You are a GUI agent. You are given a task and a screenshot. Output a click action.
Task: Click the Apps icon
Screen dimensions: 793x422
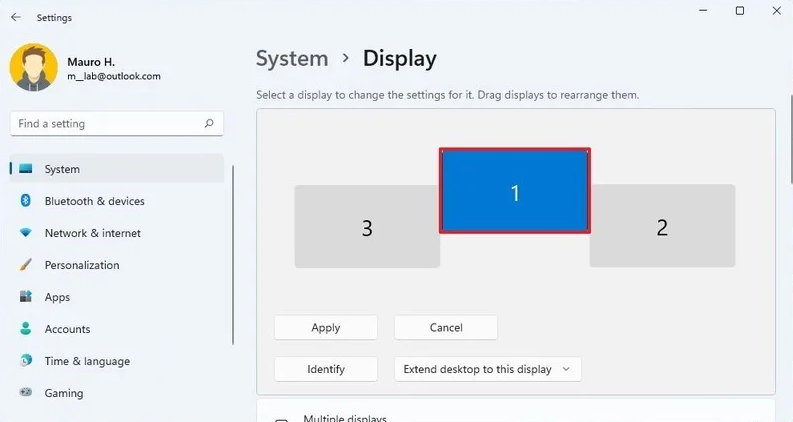pos(25,297)
